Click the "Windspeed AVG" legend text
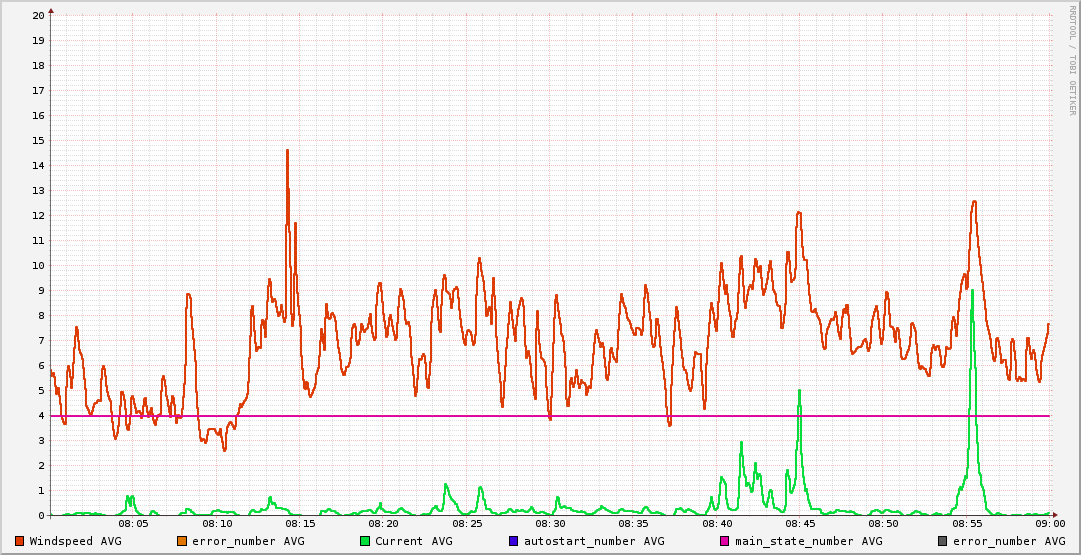1081x555 pixels. tap(75, 541)
